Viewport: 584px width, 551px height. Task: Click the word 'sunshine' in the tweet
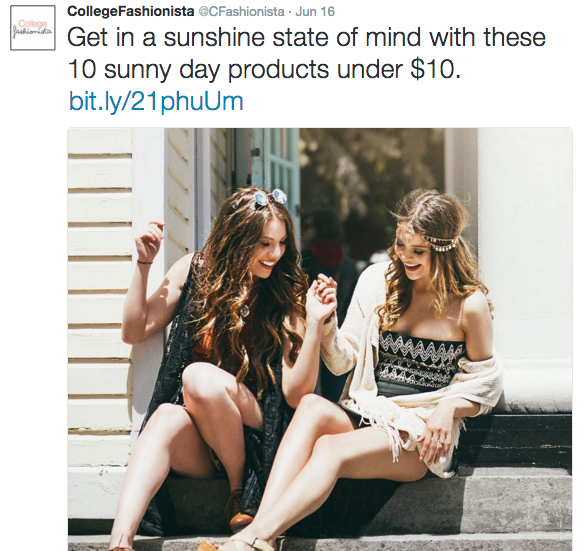(x=214, y=38)
